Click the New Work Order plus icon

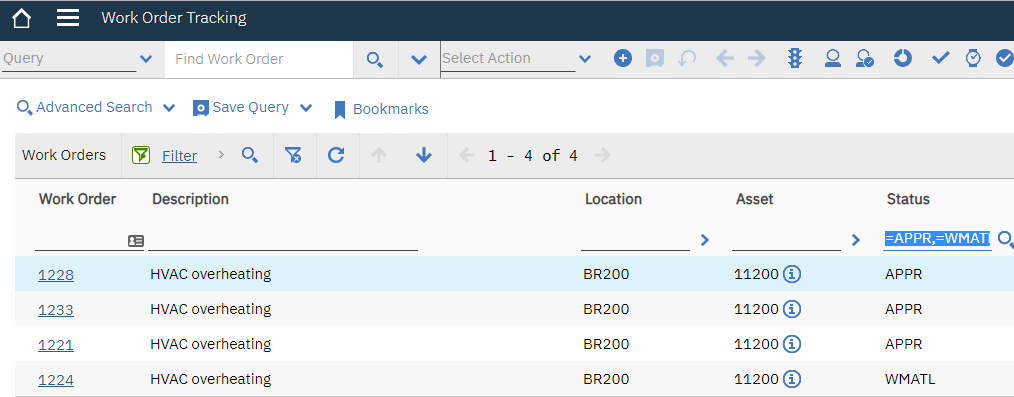click(x=623, y=59)
